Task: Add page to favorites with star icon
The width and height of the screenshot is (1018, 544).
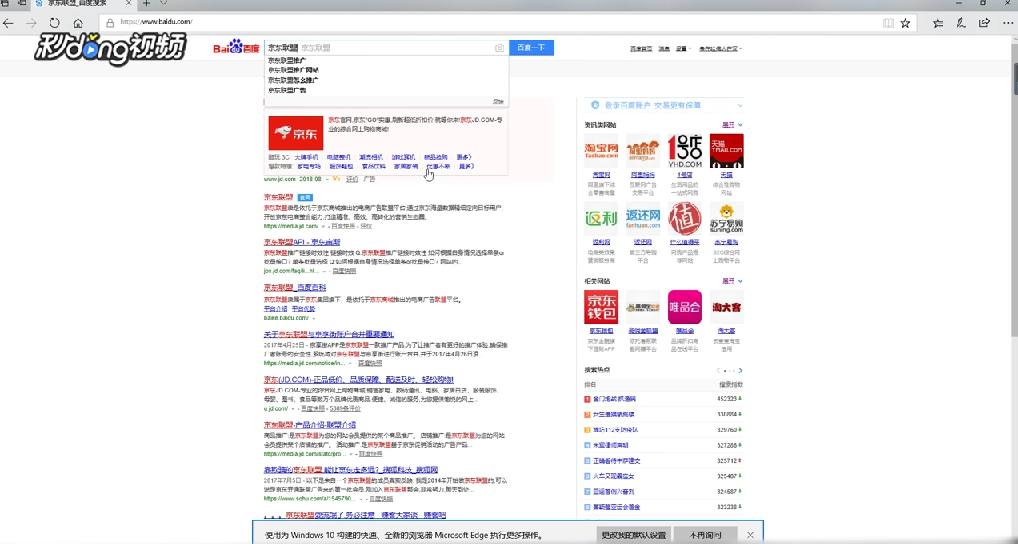Action: pos(906,23)
